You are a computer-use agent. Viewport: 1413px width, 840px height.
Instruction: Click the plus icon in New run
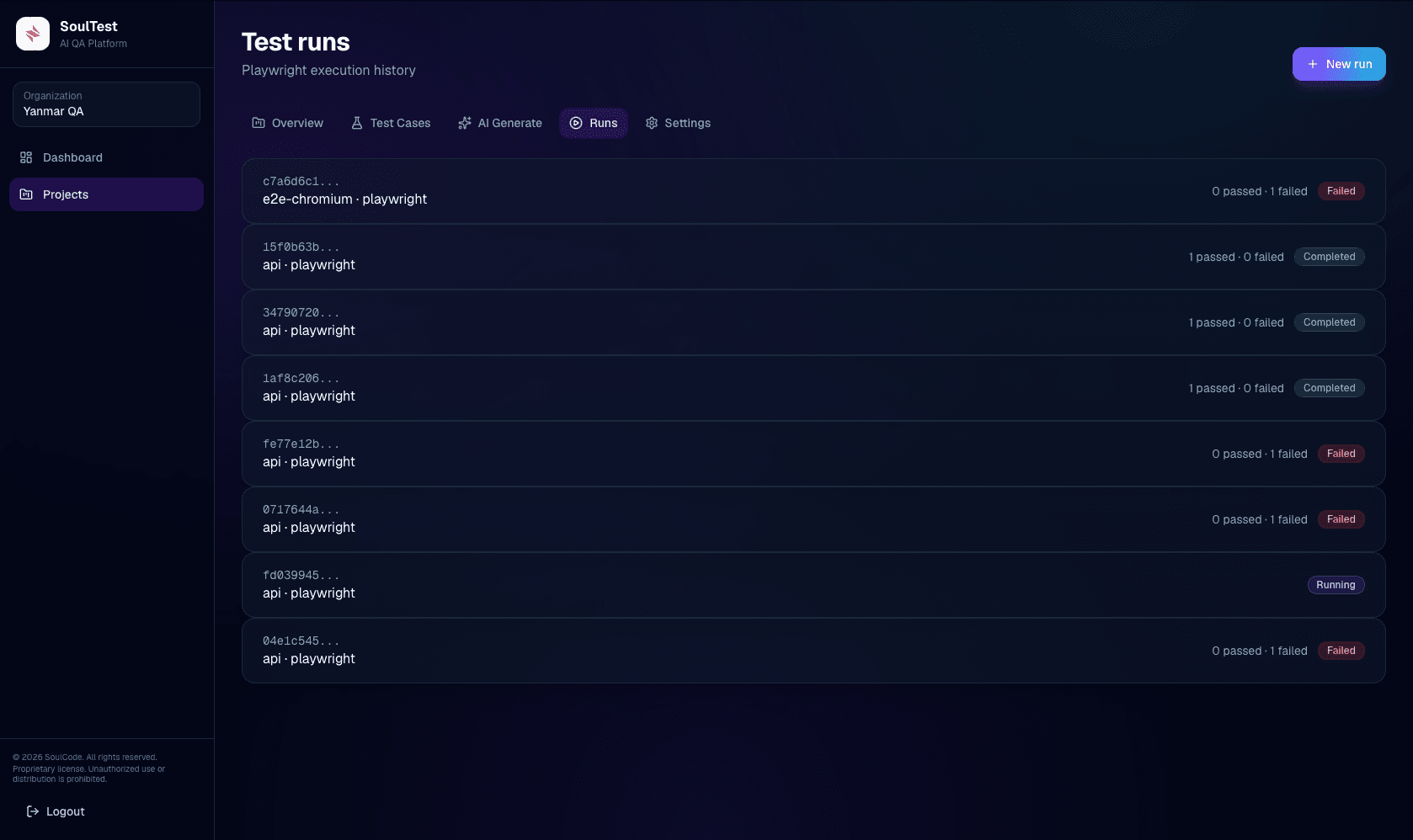point(1313,64)
